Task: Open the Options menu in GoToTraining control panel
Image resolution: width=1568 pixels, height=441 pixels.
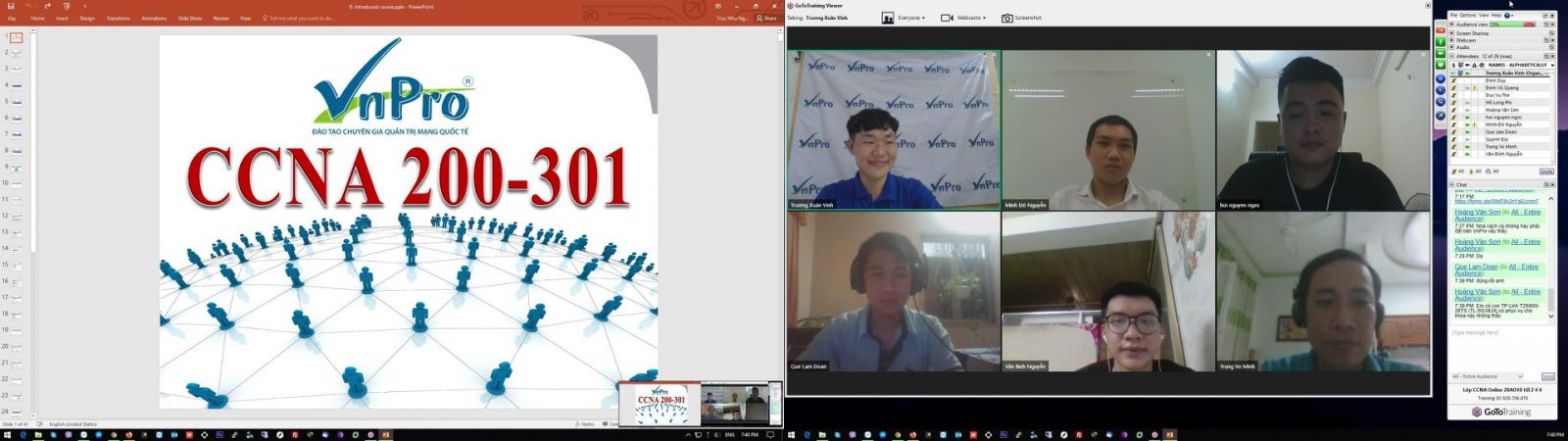Action: (x=1467, y=16)
